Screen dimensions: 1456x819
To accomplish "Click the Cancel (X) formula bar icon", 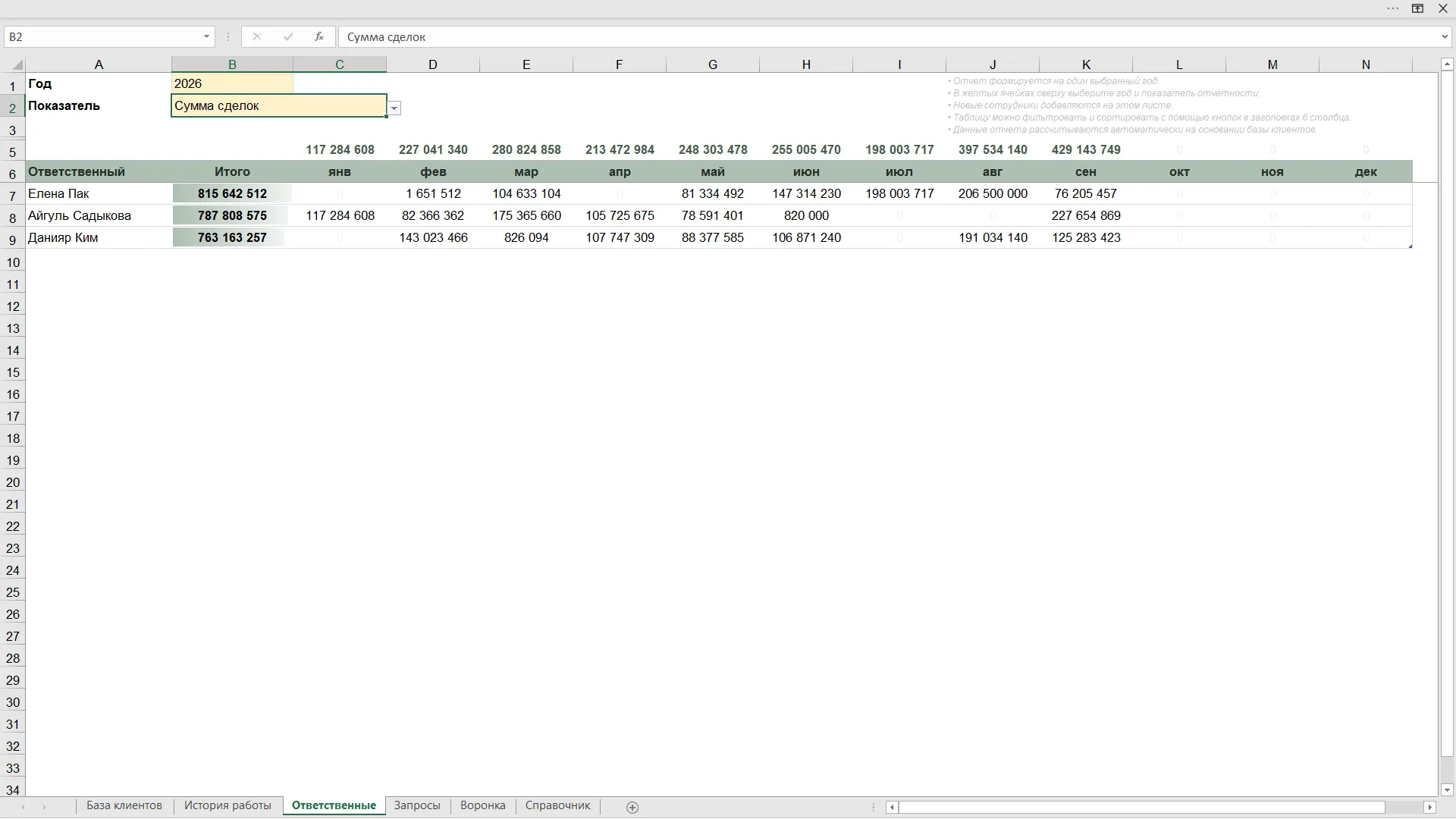I will (257, 36).
